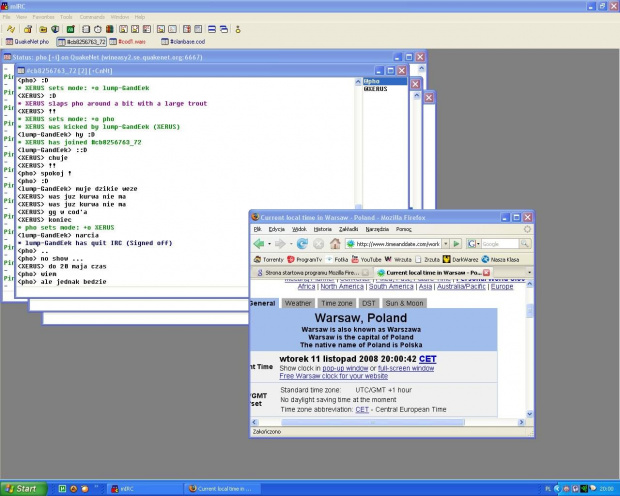Click the green Go arrow beside the address bar

pos(457,243)
